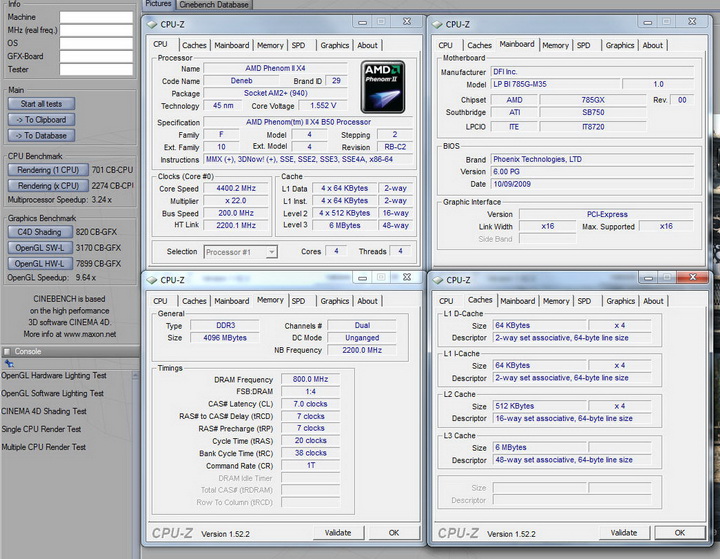Minimize the top-left CPU-Z window
Image resolution: width=720 pixels, height=559 pixels.
[363, 22]
